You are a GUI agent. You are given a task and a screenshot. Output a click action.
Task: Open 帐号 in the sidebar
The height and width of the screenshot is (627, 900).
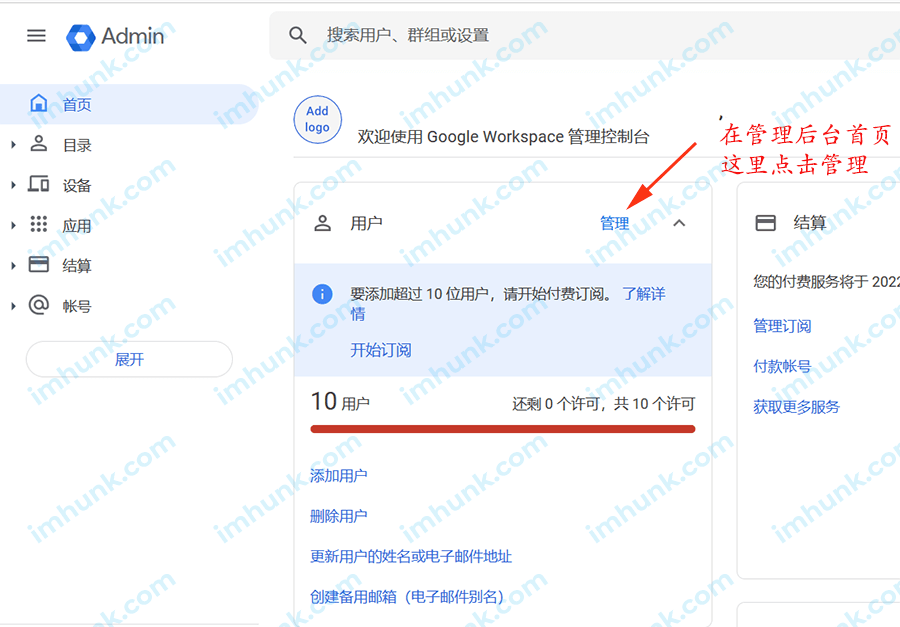[77, 306]
